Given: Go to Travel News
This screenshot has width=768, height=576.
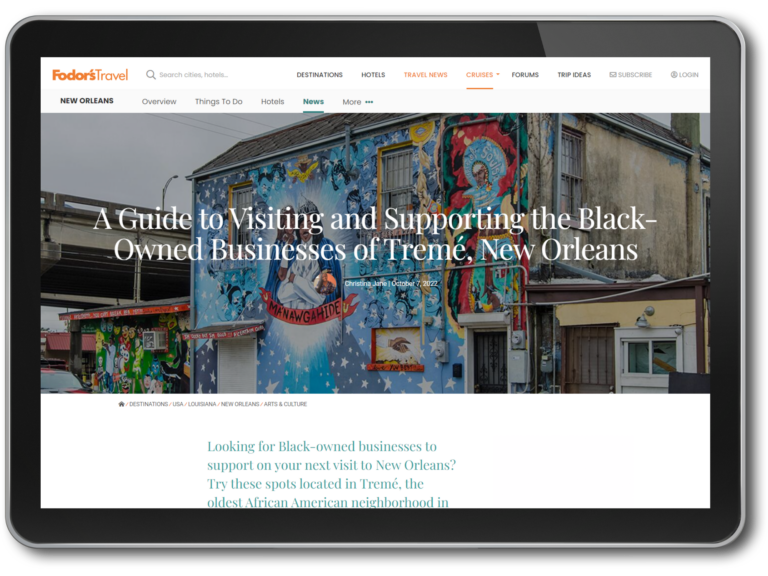Looking at the screenshot, I should pos(426,75).
